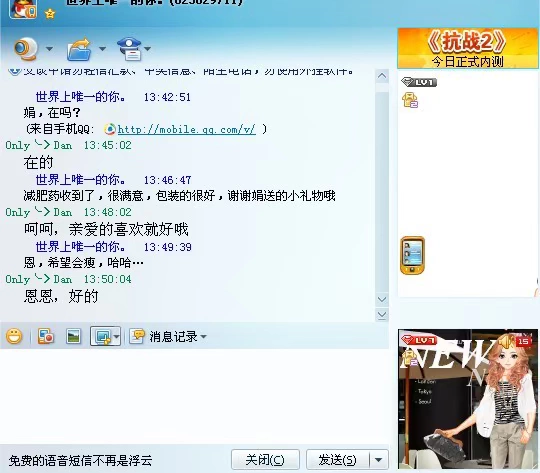Click sender name 世界上唯一的你 at 13:42:51
This screenshot has width=540, height=473.
tap(81, 97)
